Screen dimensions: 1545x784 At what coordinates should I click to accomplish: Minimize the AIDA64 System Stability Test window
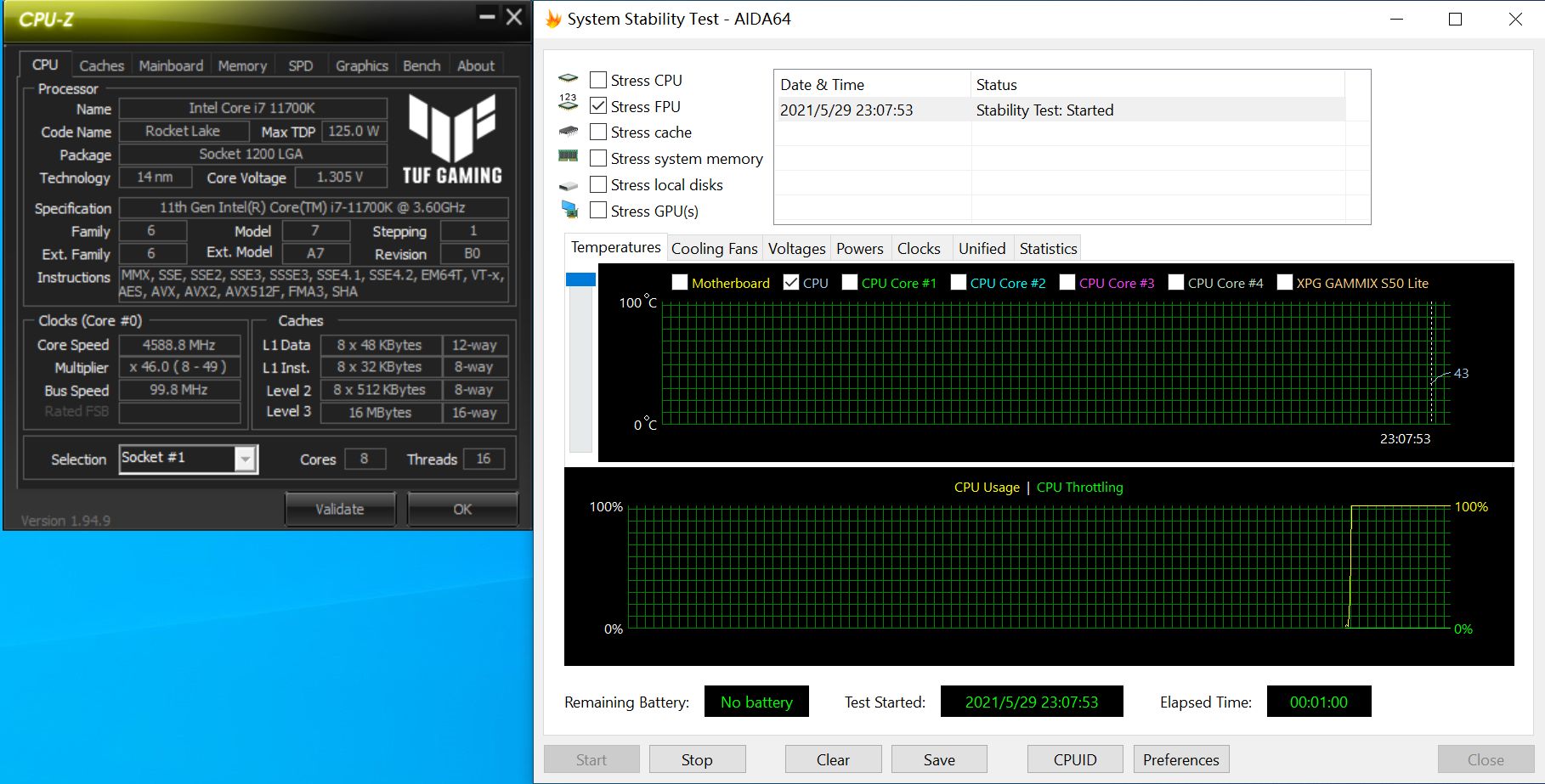[1396, 19]
